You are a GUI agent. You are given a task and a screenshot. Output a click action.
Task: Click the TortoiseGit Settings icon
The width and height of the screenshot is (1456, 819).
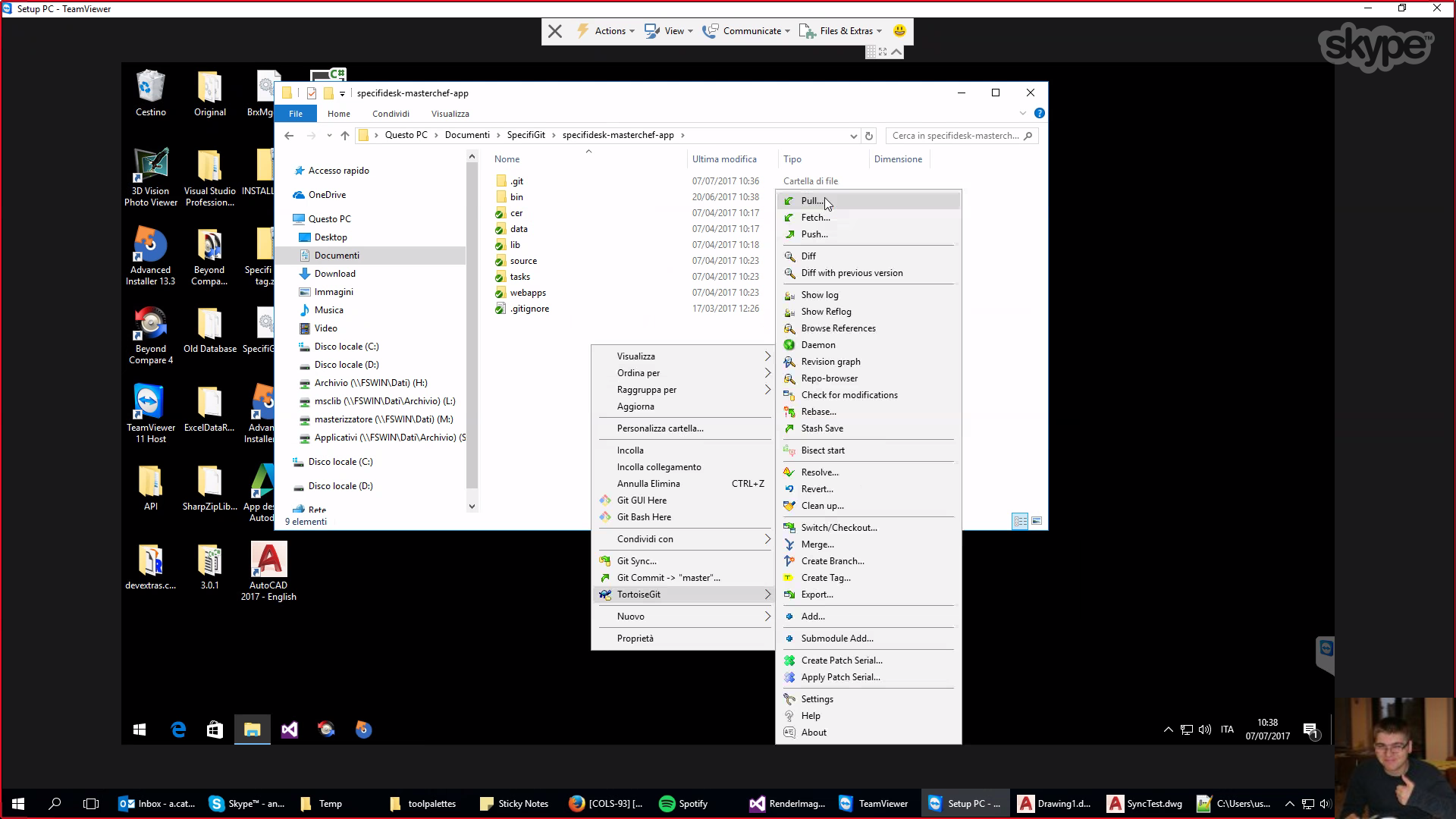click(x=789, y=699)
